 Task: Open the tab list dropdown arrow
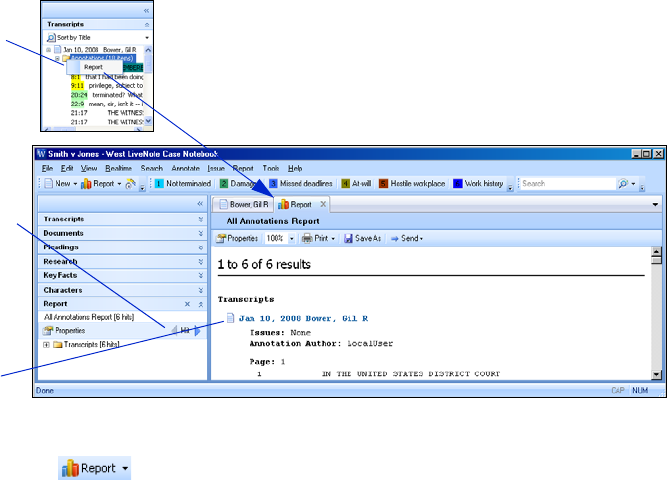[x=655, y=205]
